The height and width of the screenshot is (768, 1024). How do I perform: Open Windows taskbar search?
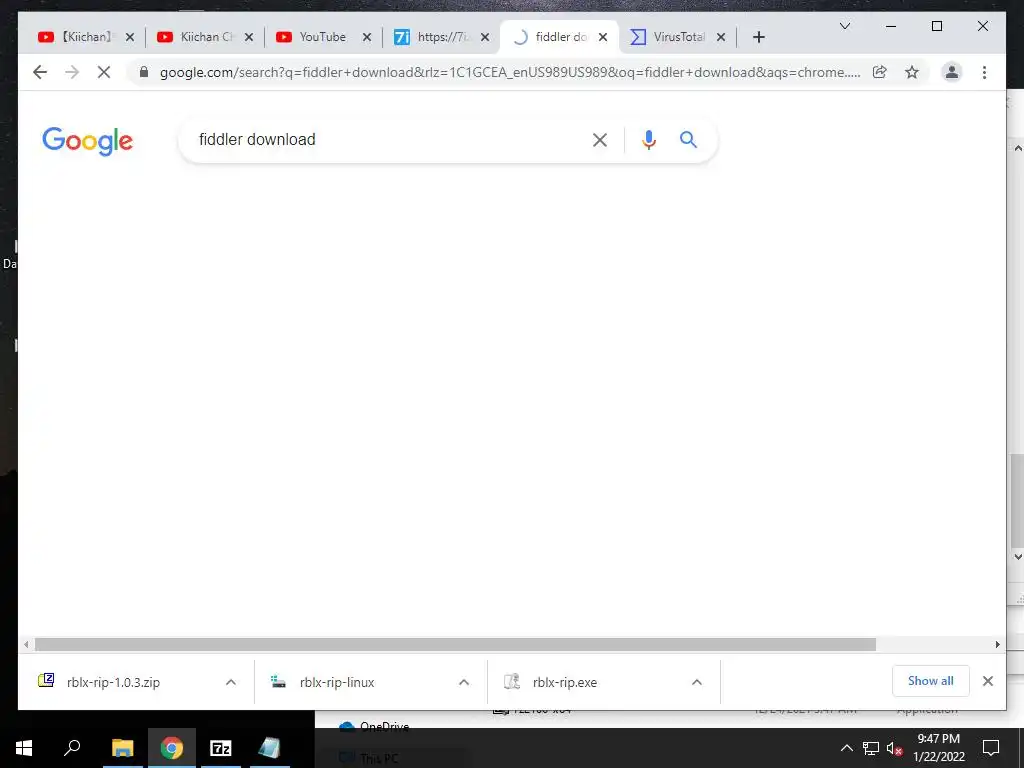pos(72,748)
